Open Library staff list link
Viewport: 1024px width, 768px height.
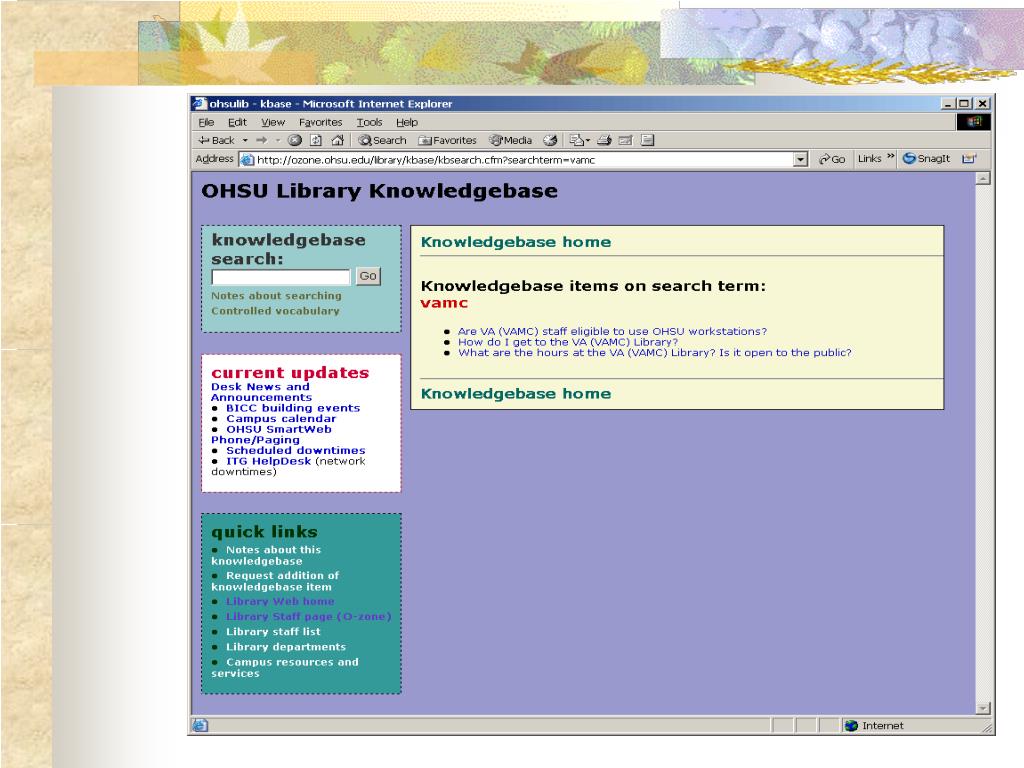(x=273, y=632)
